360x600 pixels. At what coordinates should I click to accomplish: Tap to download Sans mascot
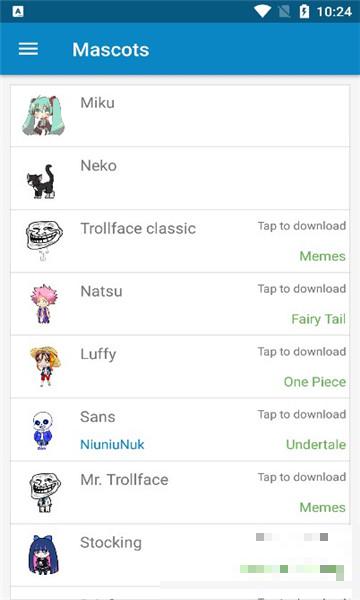tap(301, 414)
